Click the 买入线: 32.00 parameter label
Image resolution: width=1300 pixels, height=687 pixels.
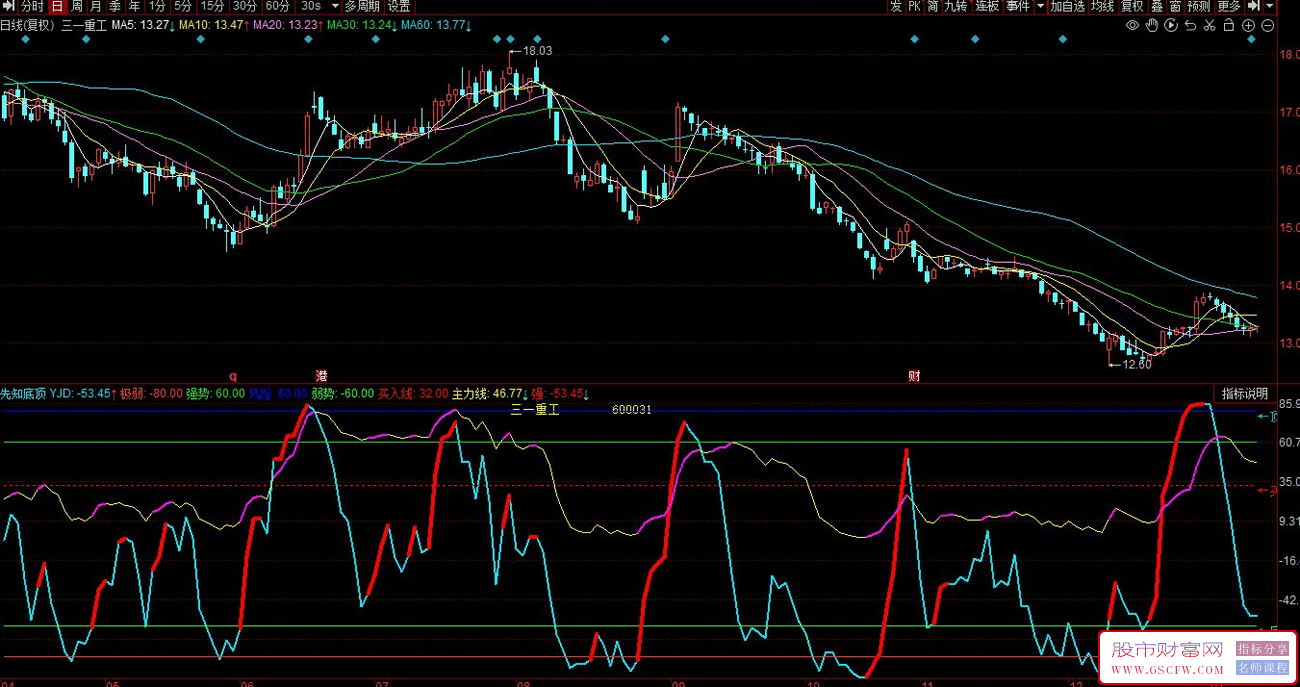click(413, 394)
